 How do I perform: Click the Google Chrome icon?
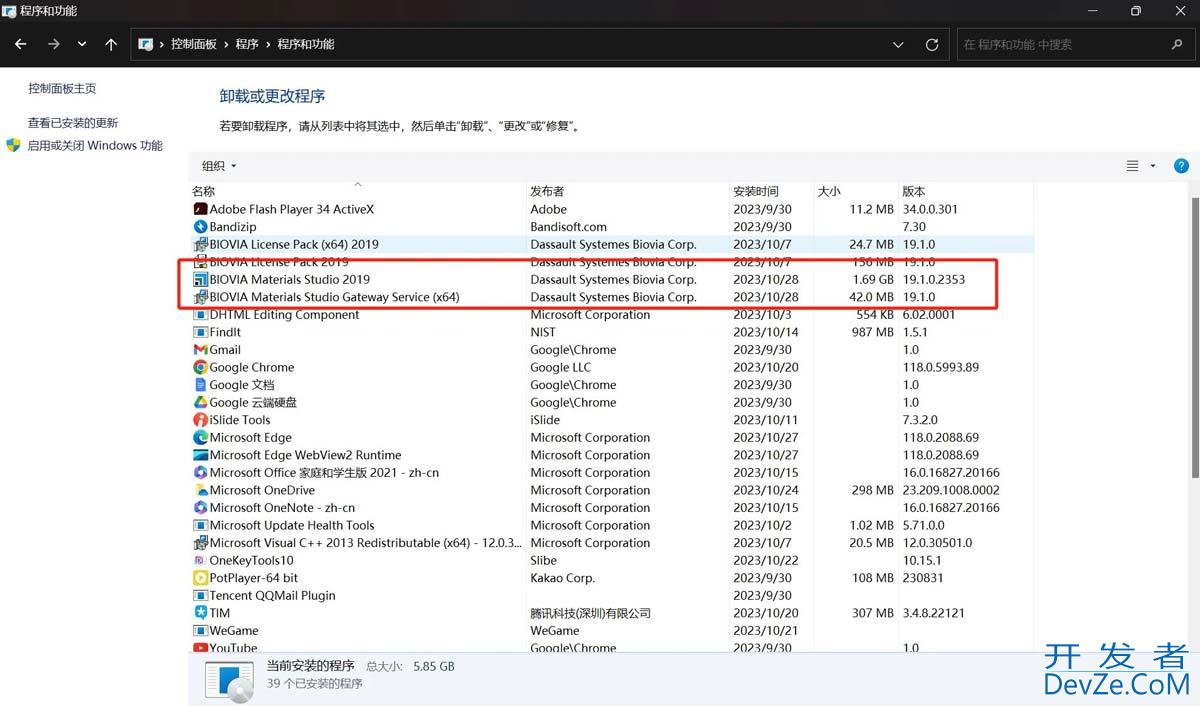(x=200, y=367)
